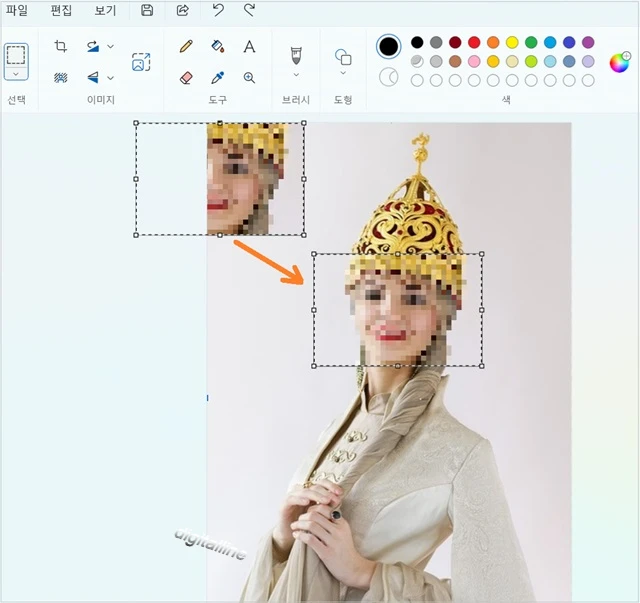640x603 pixels.
Task: Click the Flip image icon
Action: (93, 77)
